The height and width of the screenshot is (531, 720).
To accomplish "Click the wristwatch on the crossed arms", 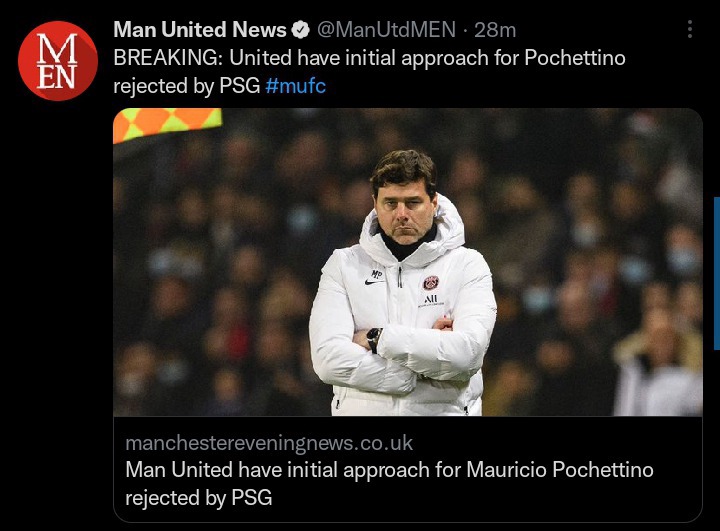I will coord(374,340).
